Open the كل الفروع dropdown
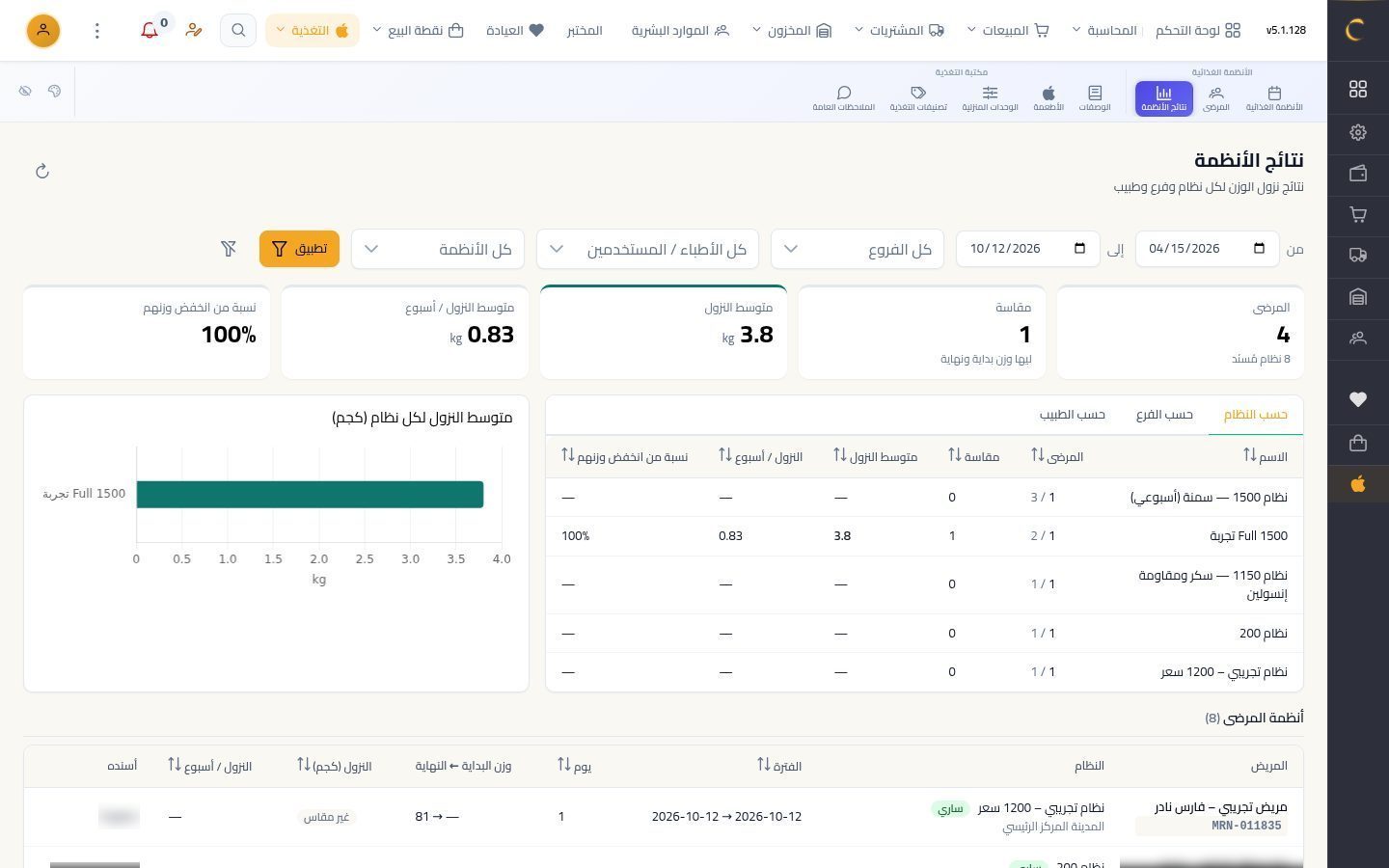The width and height of the screenshot is (1389, 868). pos(858,249)
